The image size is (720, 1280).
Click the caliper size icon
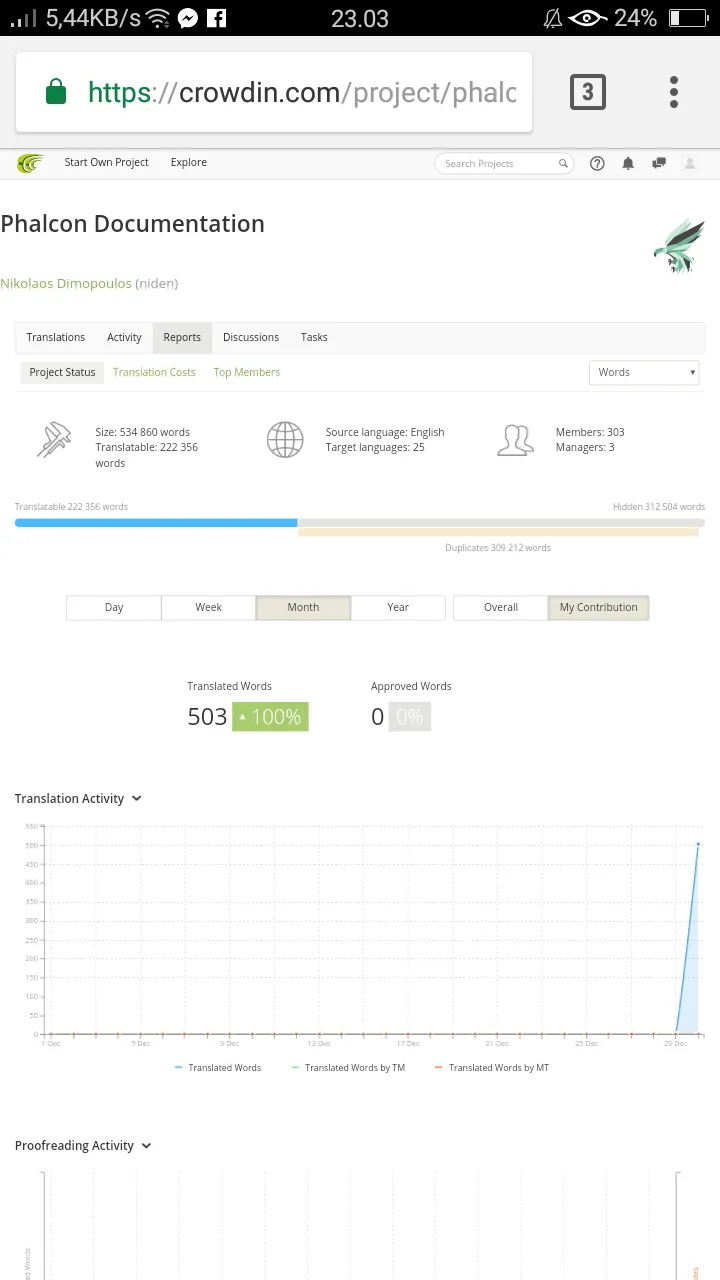click(x=54, y=439)
